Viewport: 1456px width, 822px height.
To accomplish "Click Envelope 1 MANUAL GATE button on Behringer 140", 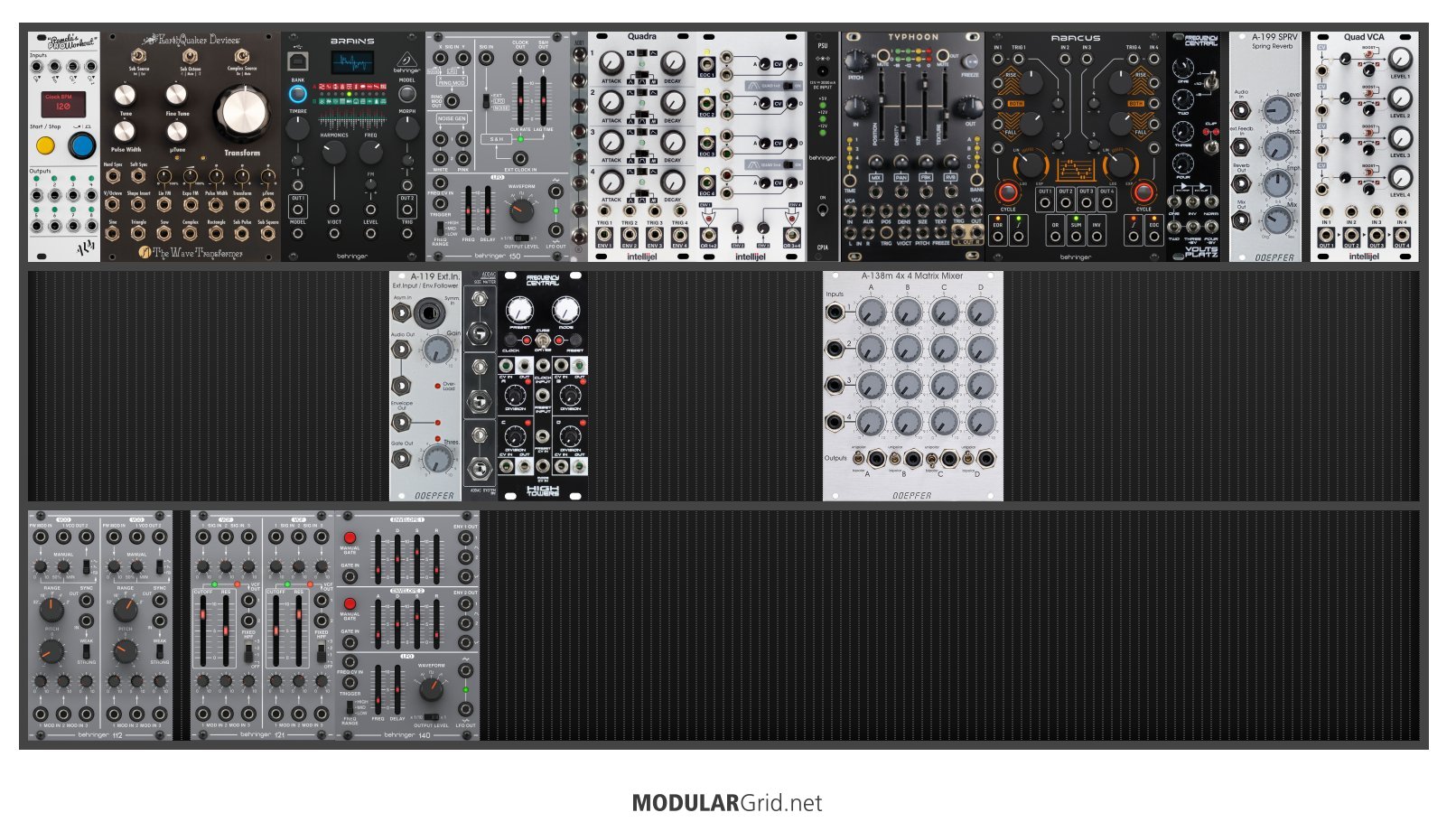I will (350, 537).
